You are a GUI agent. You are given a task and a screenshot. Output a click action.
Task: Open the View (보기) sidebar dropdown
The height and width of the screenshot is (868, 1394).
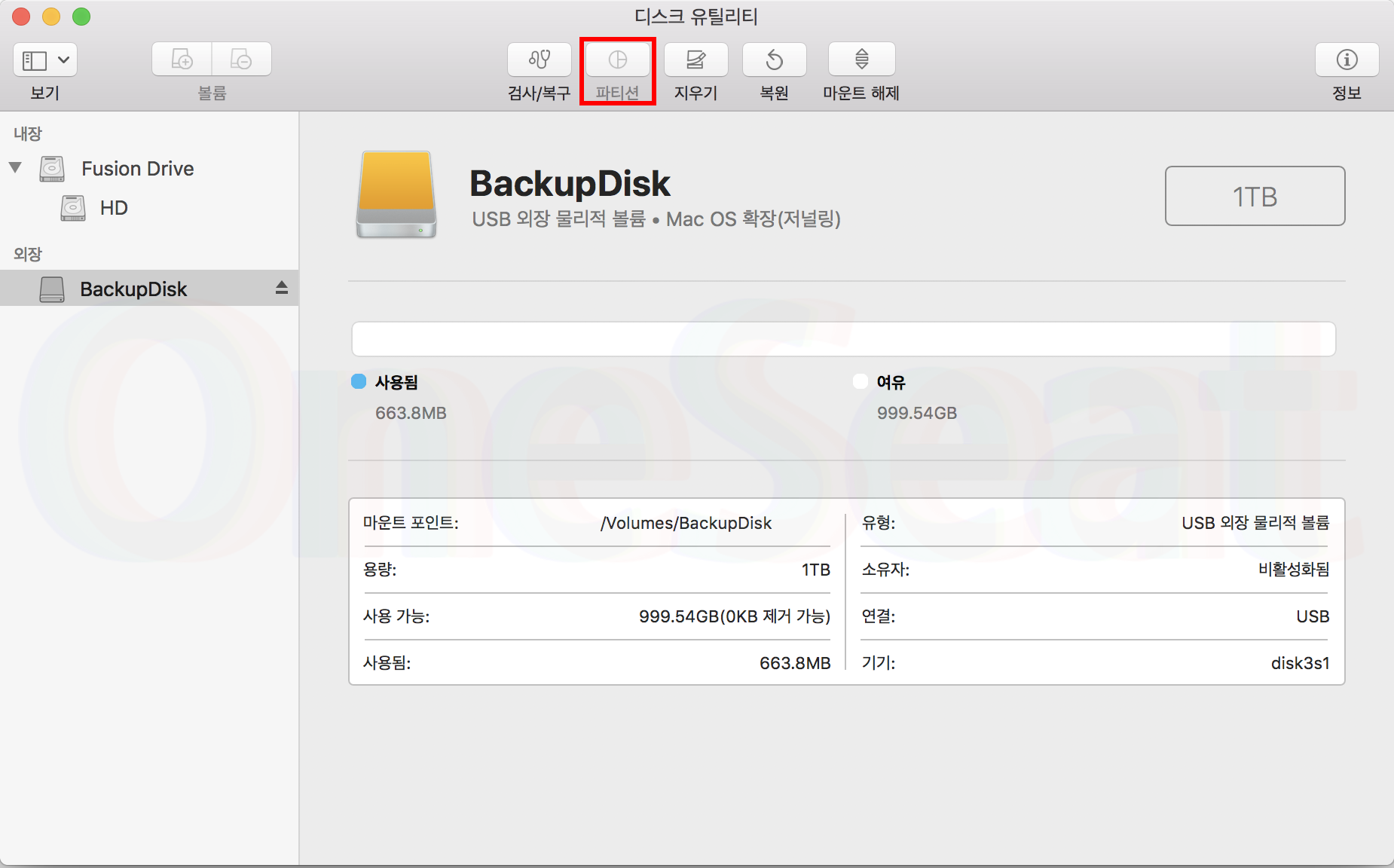pyautogui.click(x=45, y=60)
